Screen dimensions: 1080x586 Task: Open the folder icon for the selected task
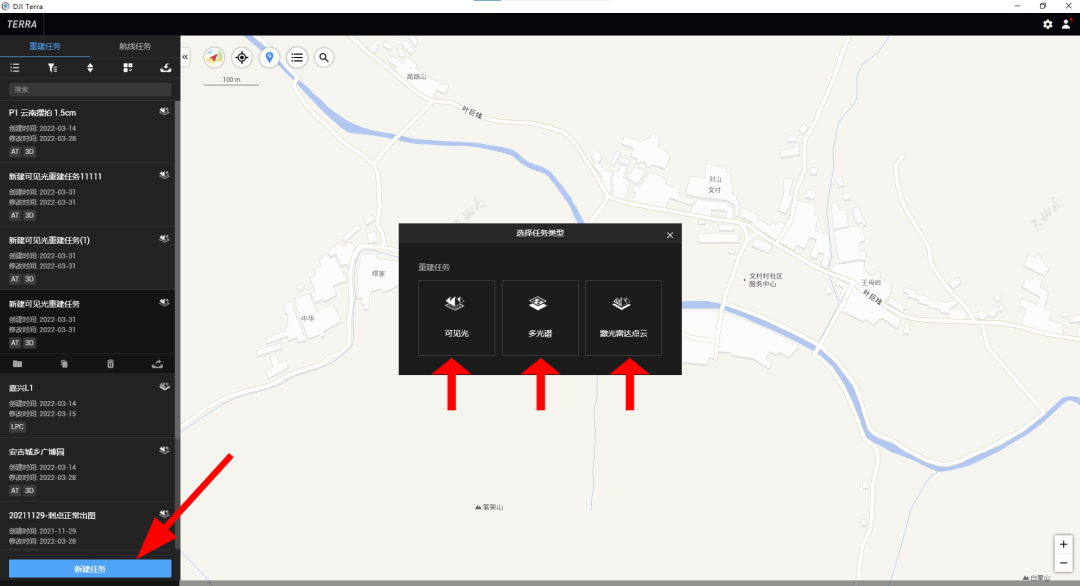[x=17, y=364]
